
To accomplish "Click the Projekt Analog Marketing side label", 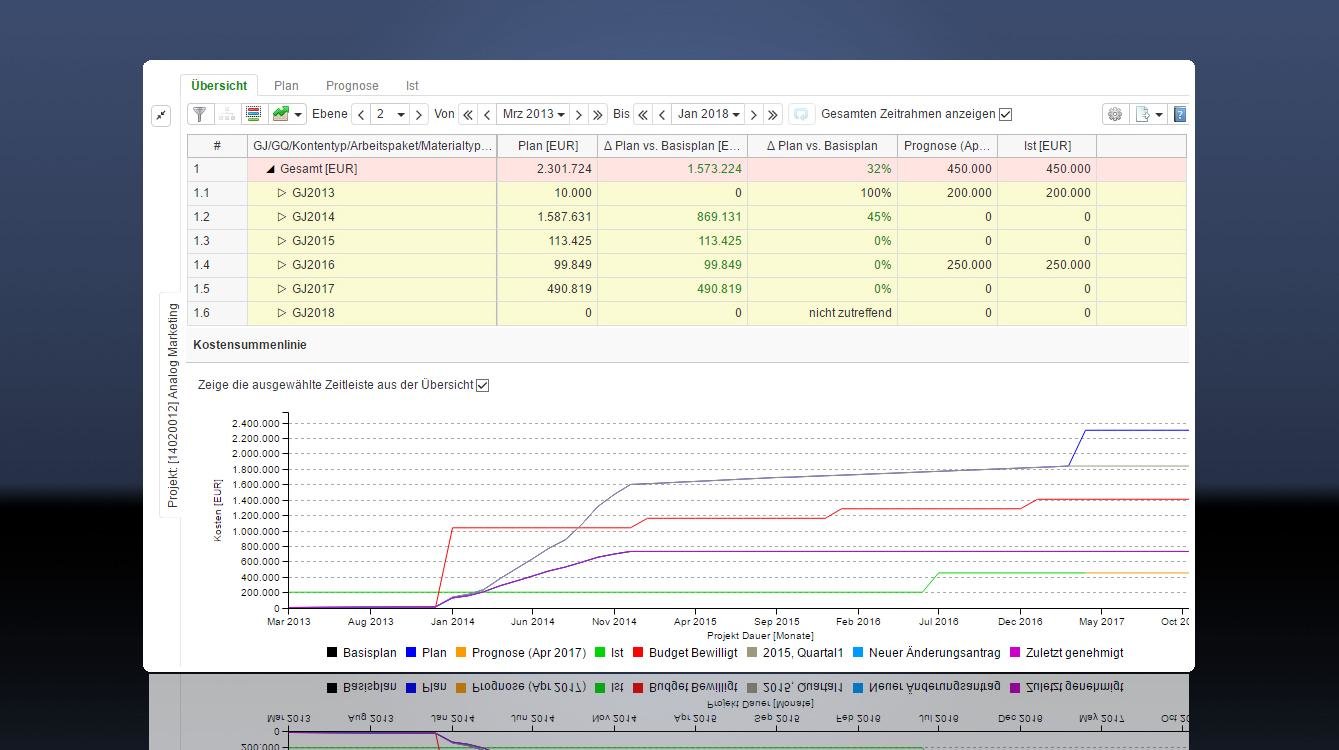I will pyautogui.click(x=172, y=405).
